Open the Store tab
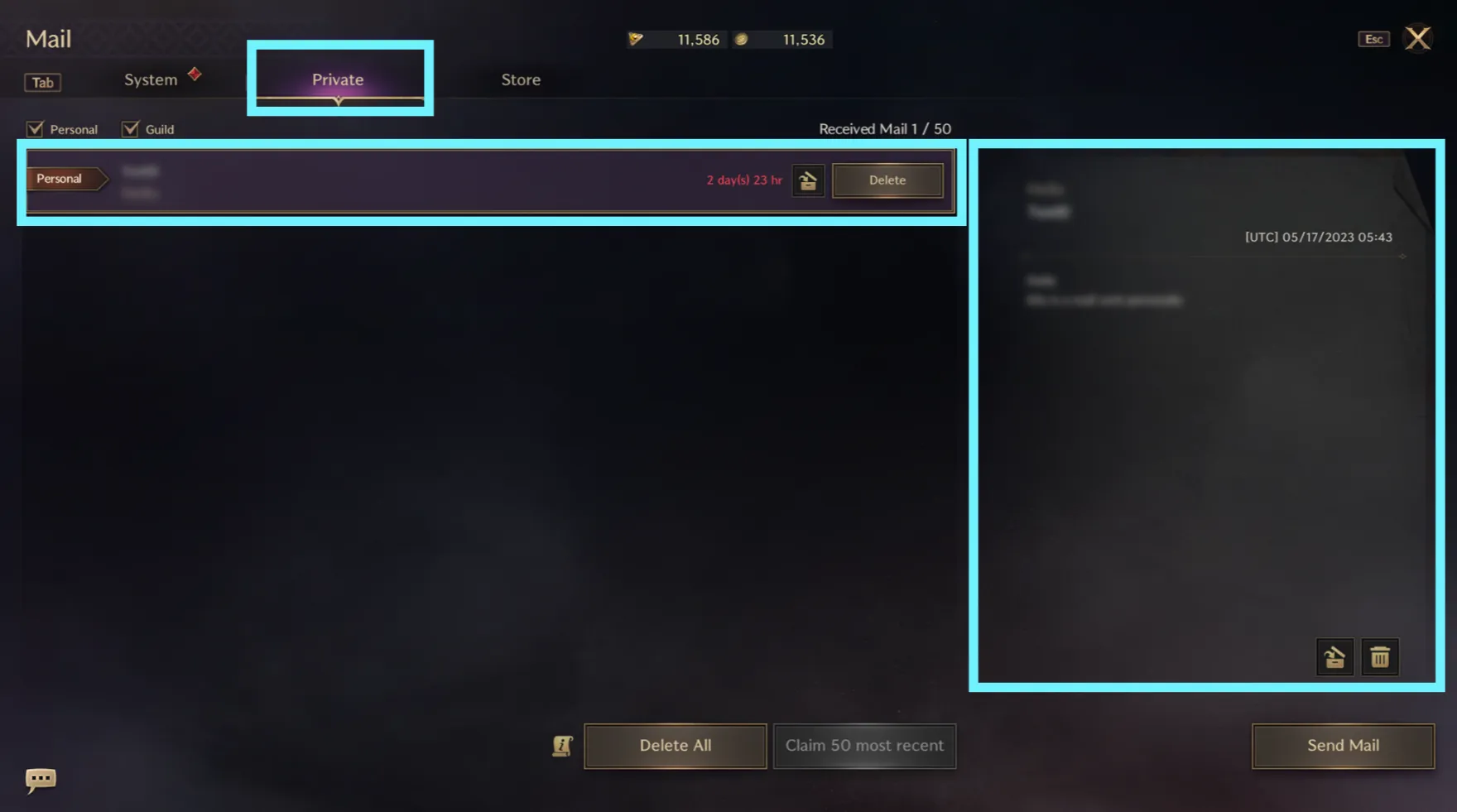The image size is (1457, 812). pos(521,79)
